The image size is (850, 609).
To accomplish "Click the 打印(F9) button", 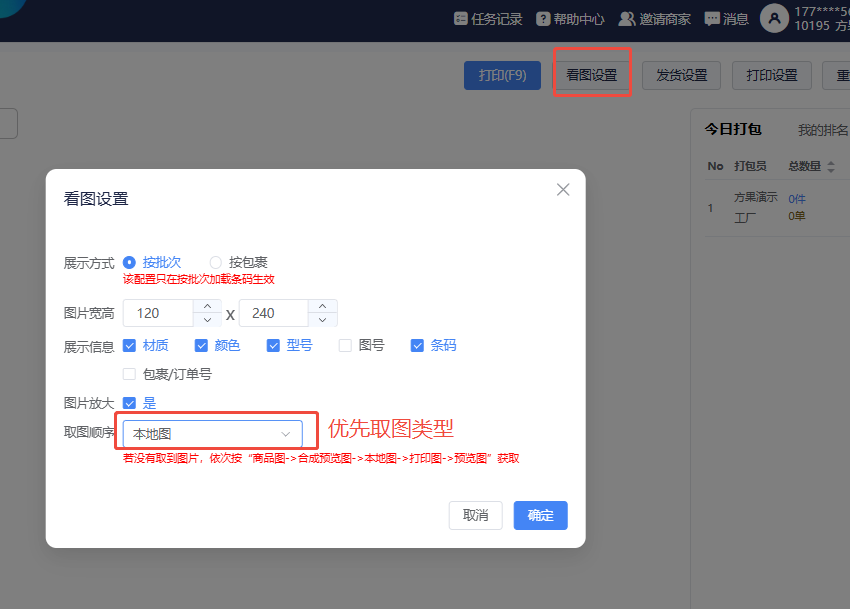I will tap(503, 75).
